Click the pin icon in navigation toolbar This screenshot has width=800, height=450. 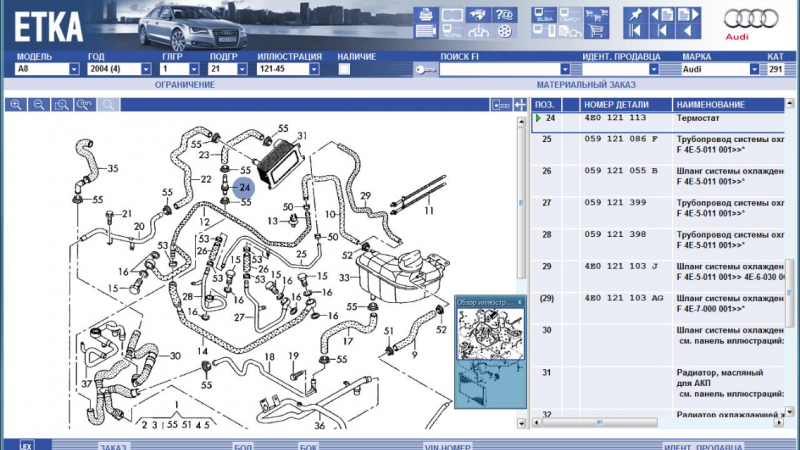pos(636,15)
